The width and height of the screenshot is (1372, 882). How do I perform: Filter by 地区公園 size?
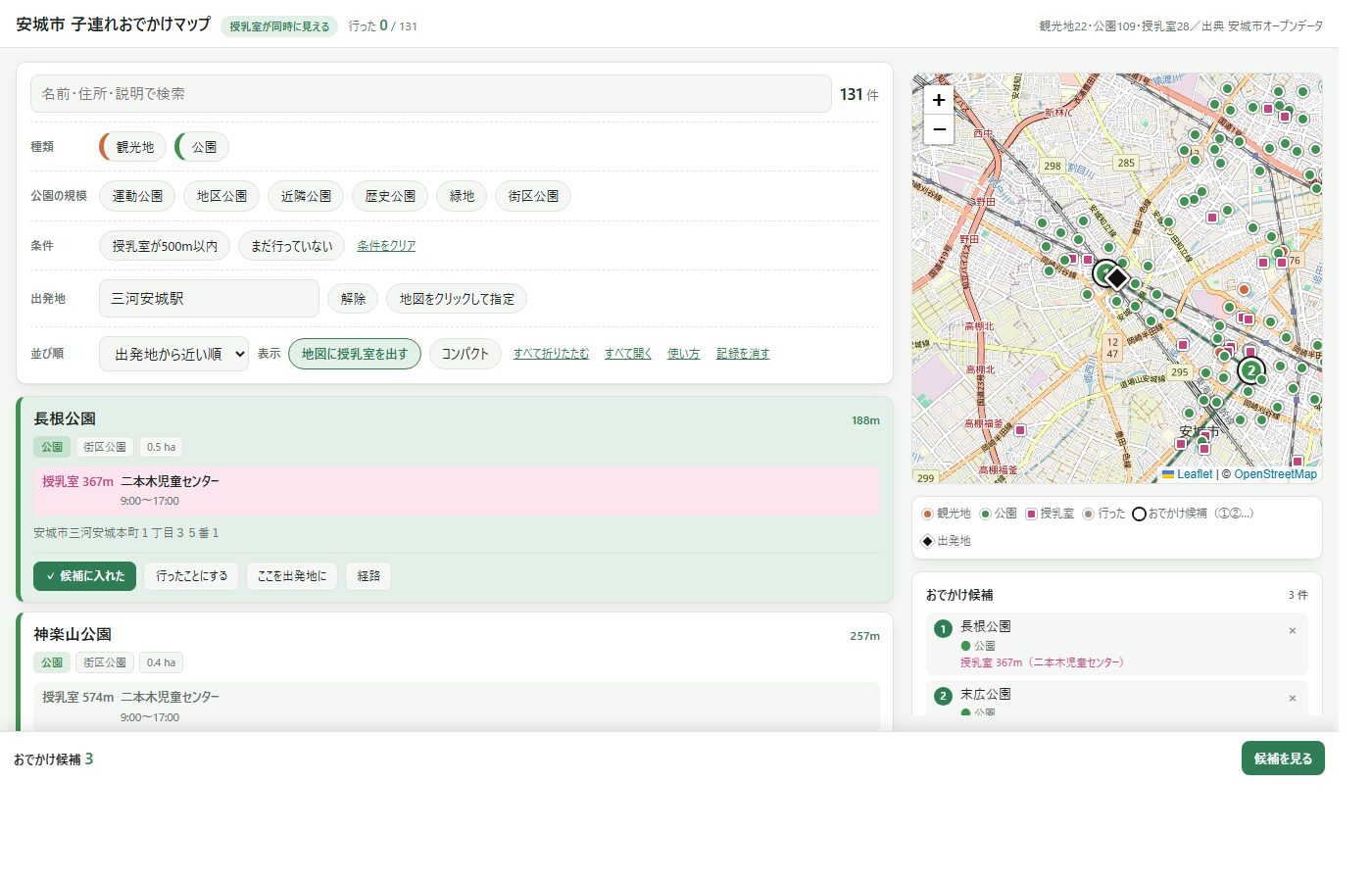pyautogui.click(x=221, y=196)
